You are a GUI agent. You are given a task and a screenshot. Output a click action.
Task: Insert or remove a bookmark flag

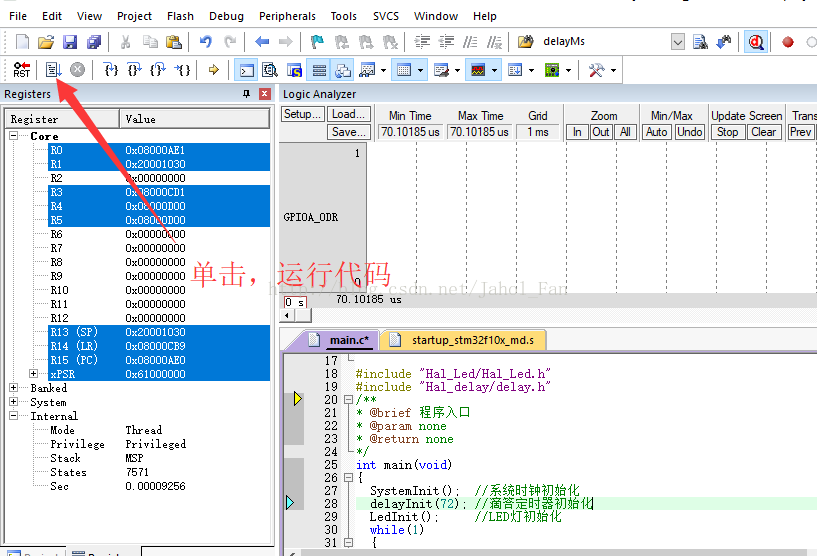coord(317,42)
